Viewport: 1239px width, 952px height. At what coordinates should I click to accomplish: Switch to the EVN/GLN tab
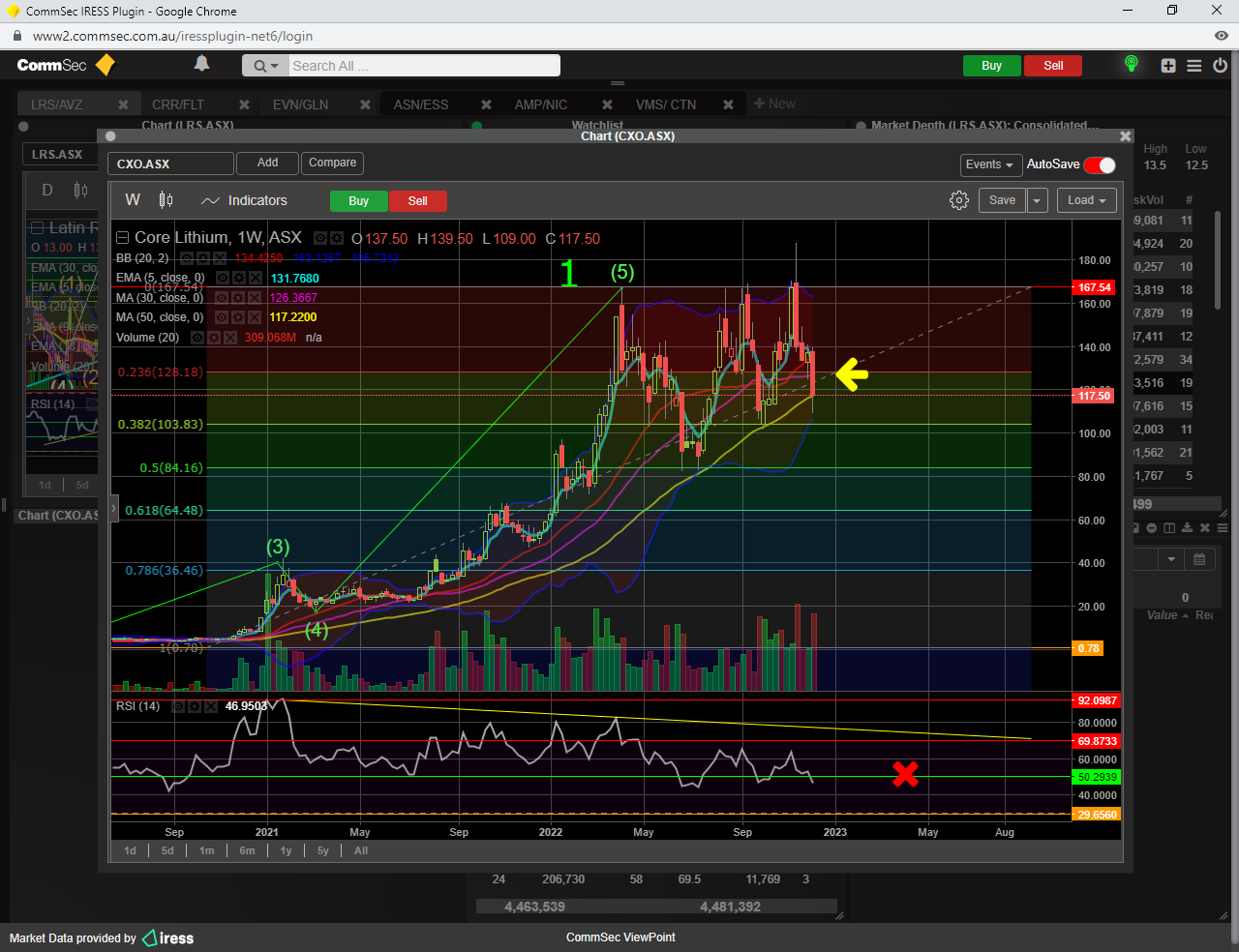(300, 104)
